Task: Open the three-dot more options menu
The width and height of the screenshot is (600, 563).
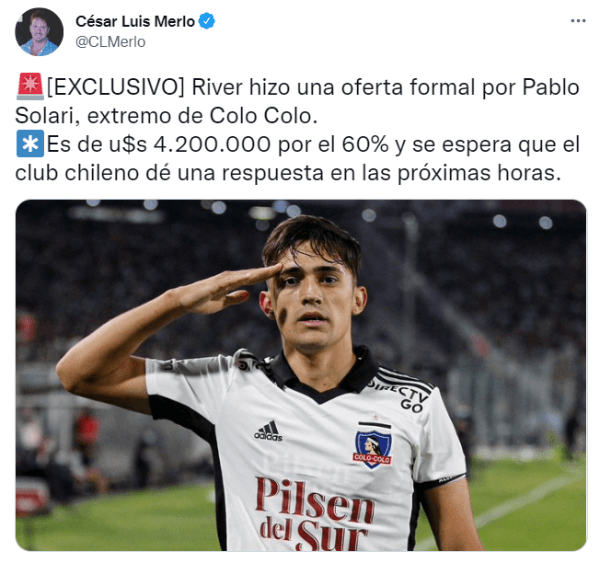Action: tap(578, 21)
